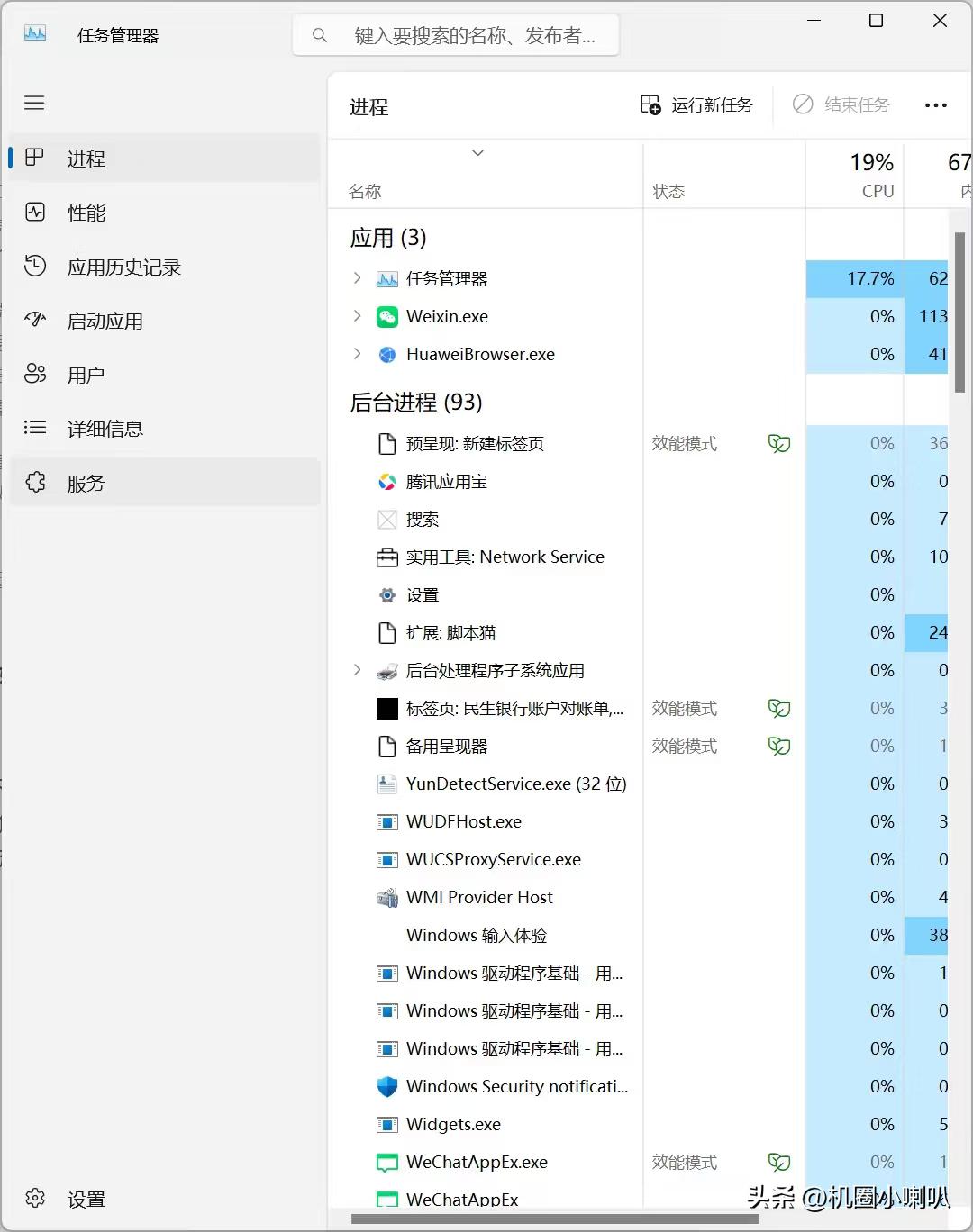Expand HuaweiBrowser.exe child processes
Viewport: 973px width, 1232px height.
[356, 354]
